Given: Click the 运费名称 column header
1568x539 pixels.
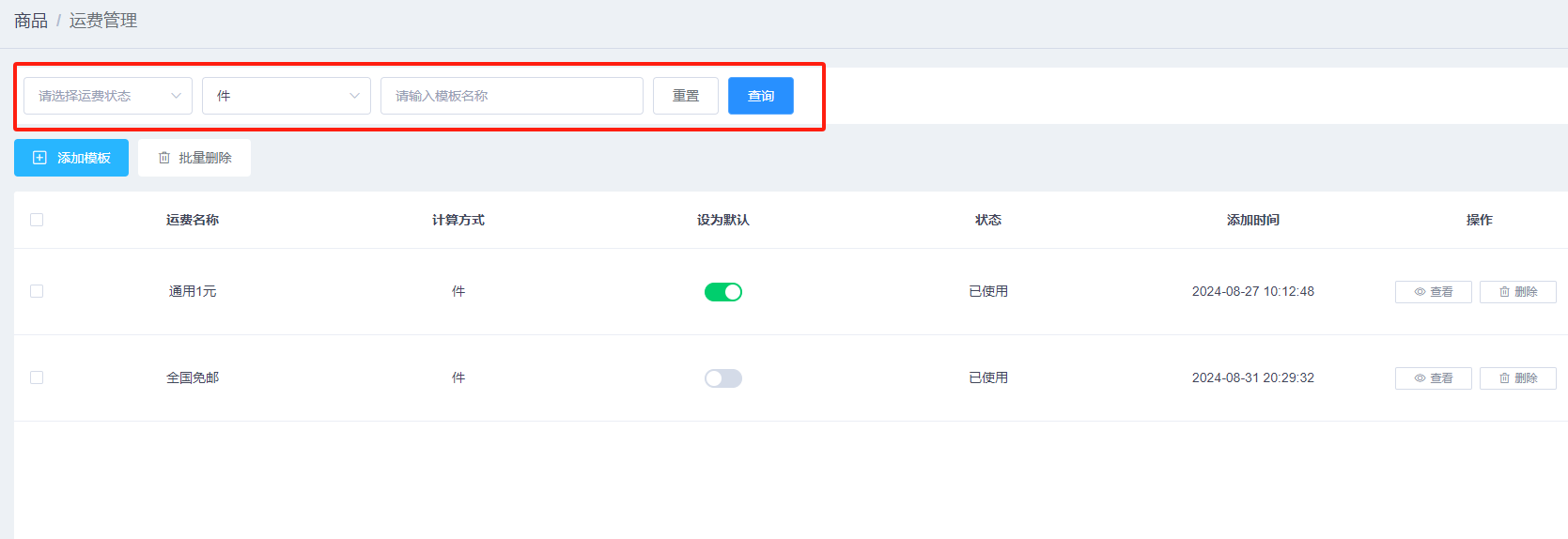Looking at the screenshot, I should (x=193, y=220).
